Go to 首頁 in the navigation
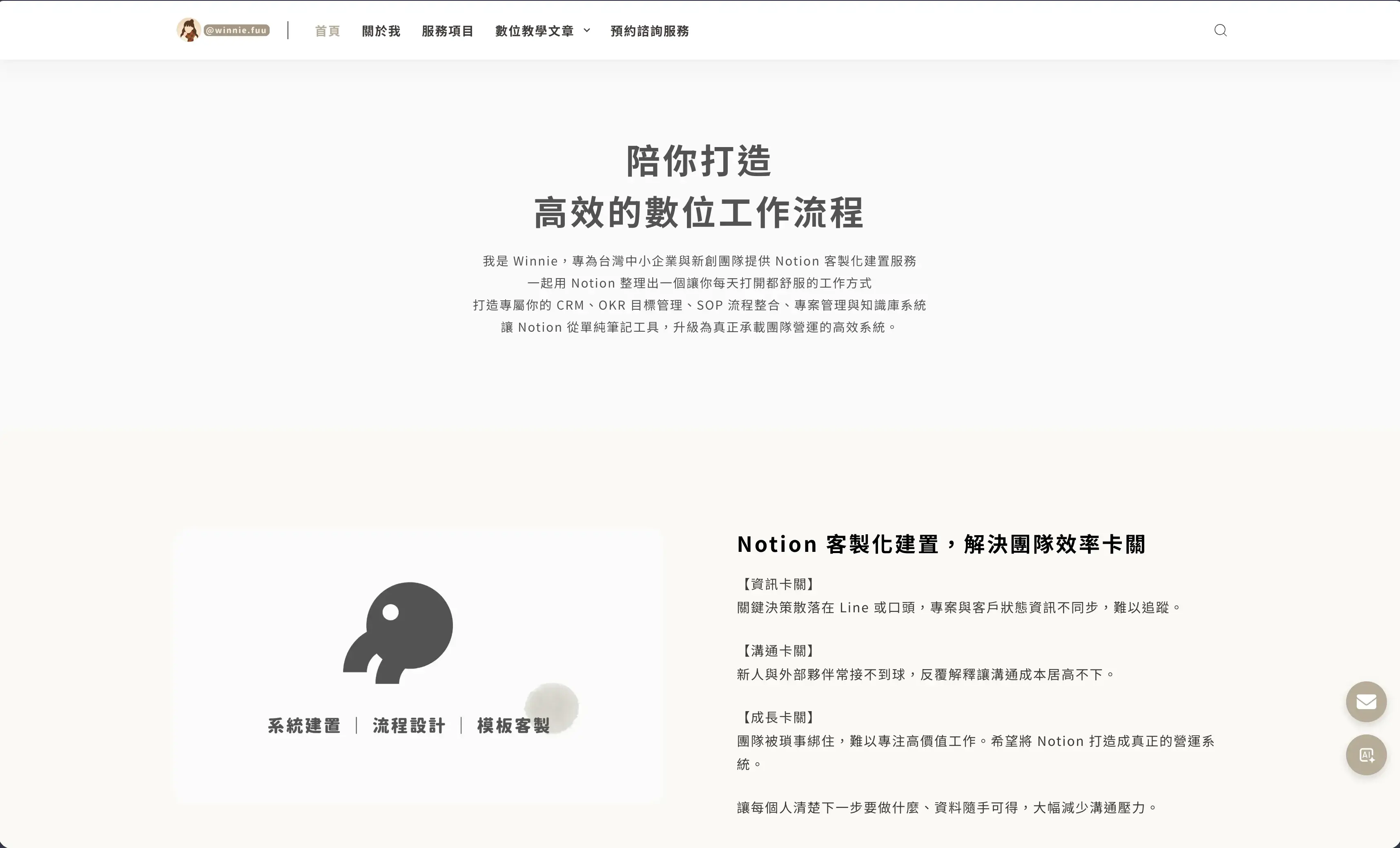The image size is (1400, 848). coord(327,31)
